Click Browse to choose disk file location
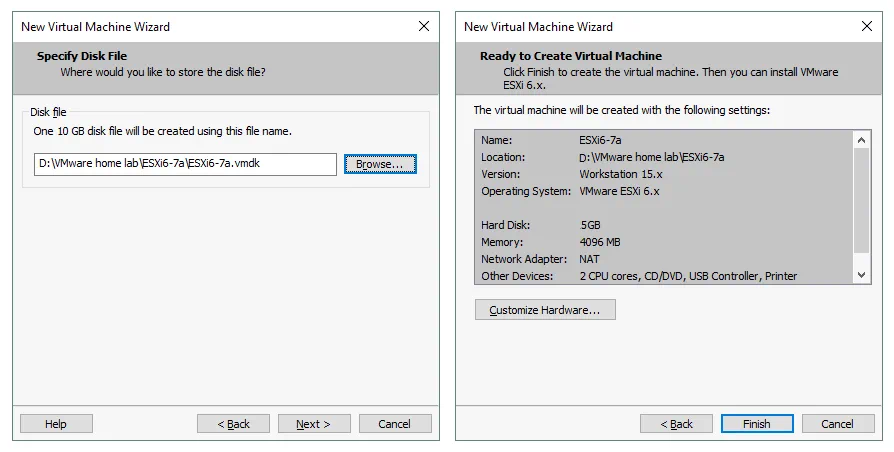Screen dimensions: 894x452 click(380, 164)
